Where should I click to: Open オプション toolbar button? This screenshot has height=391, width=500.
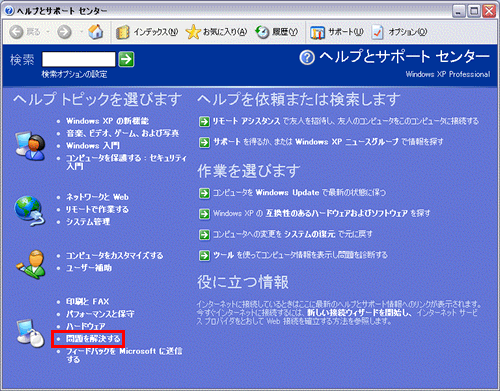pyautogui.click(x=399, y=32)
